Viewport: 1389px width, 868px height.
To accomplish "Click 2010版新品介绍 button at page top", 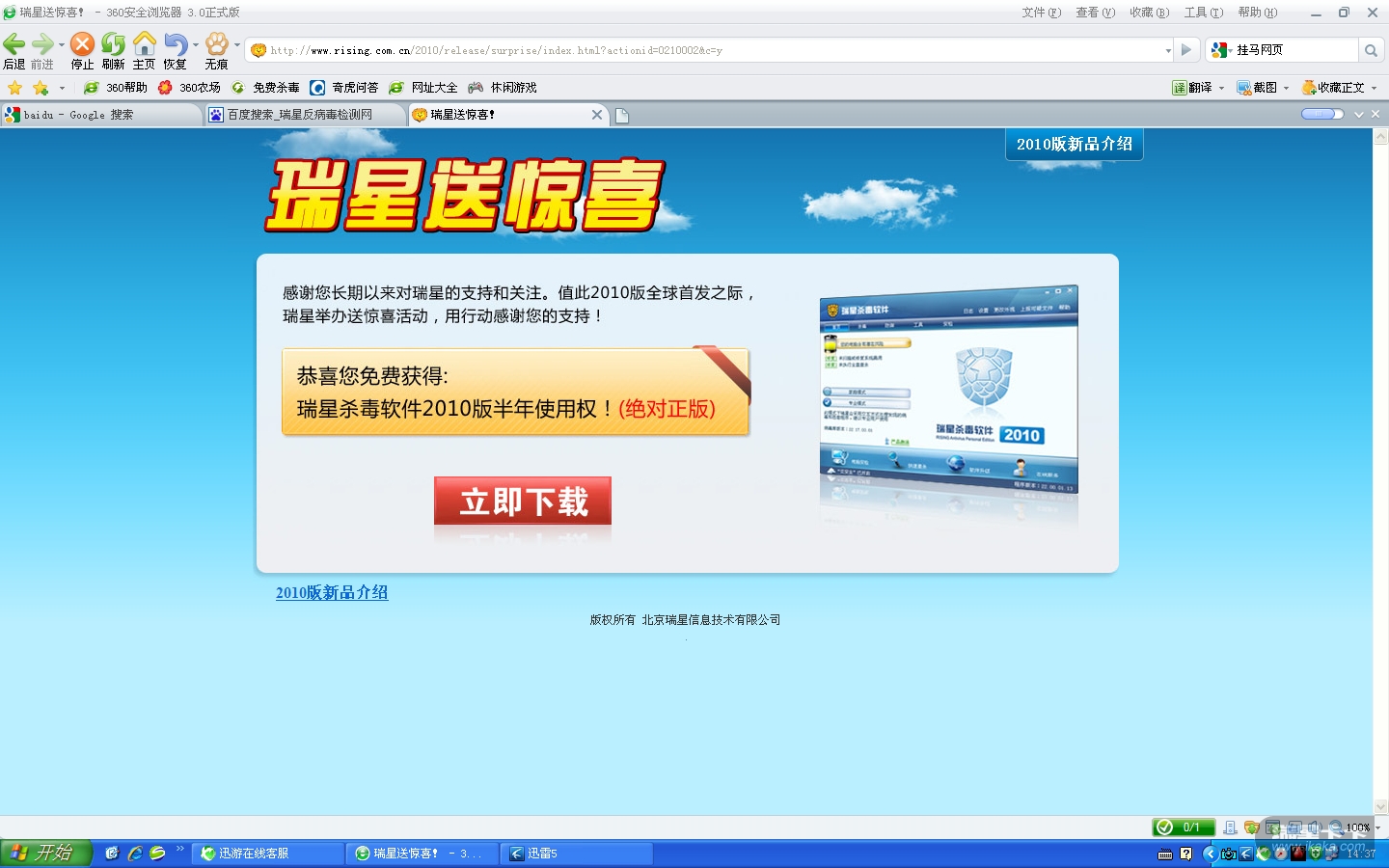I will click(x=1075, y=144).
